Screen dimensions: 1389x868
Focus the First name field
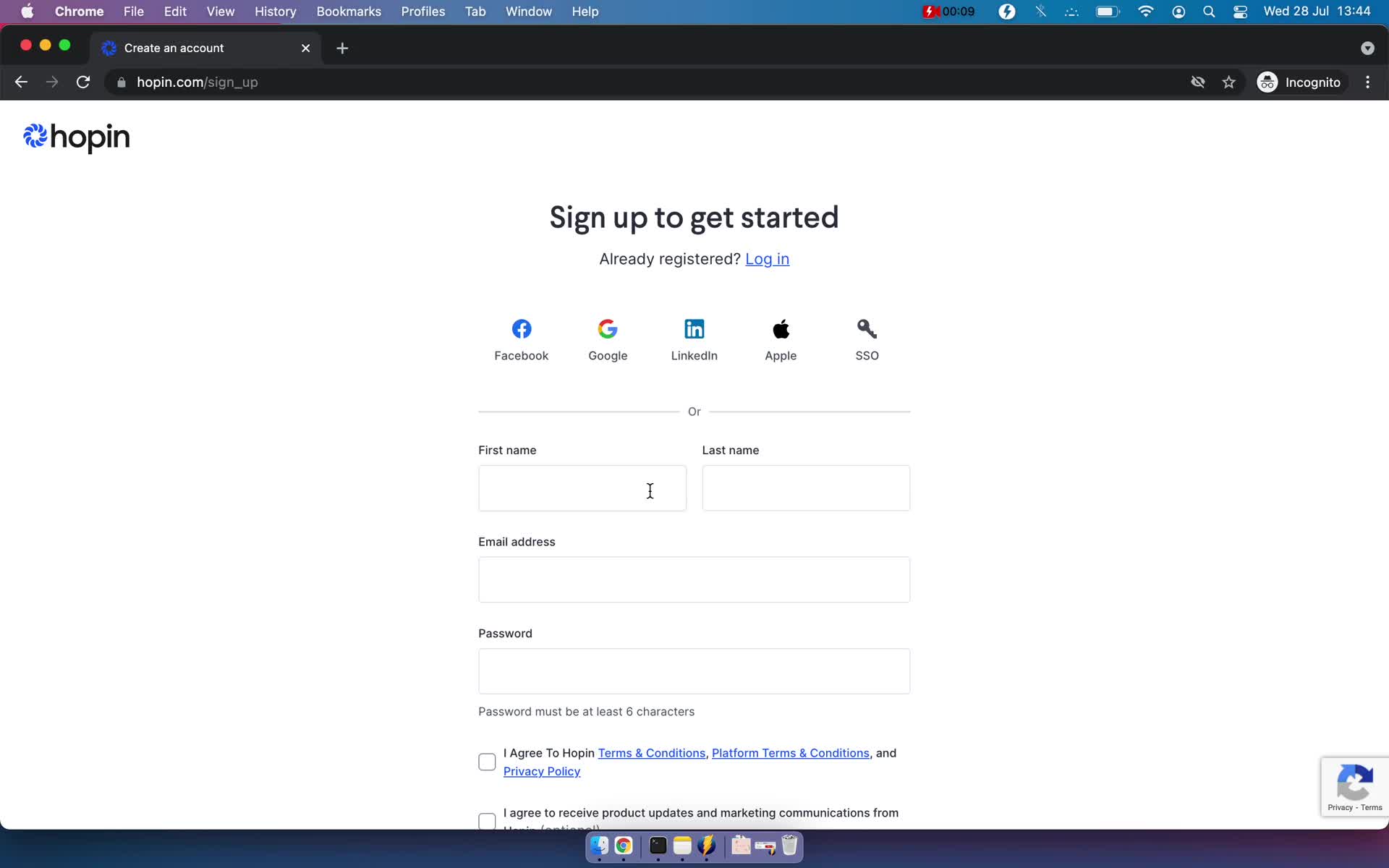pyautogui.click(x=582, y=488)
